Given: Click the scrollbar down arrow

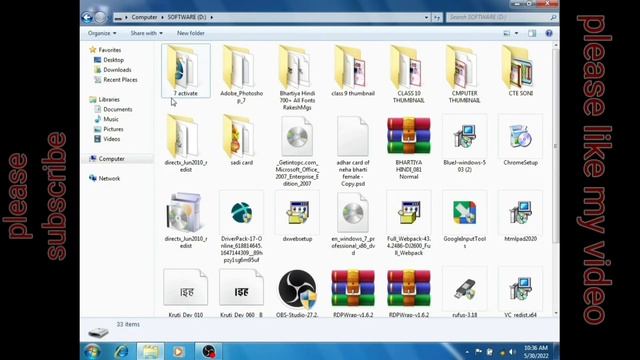Looking at the screenshot, I should 556,313.
